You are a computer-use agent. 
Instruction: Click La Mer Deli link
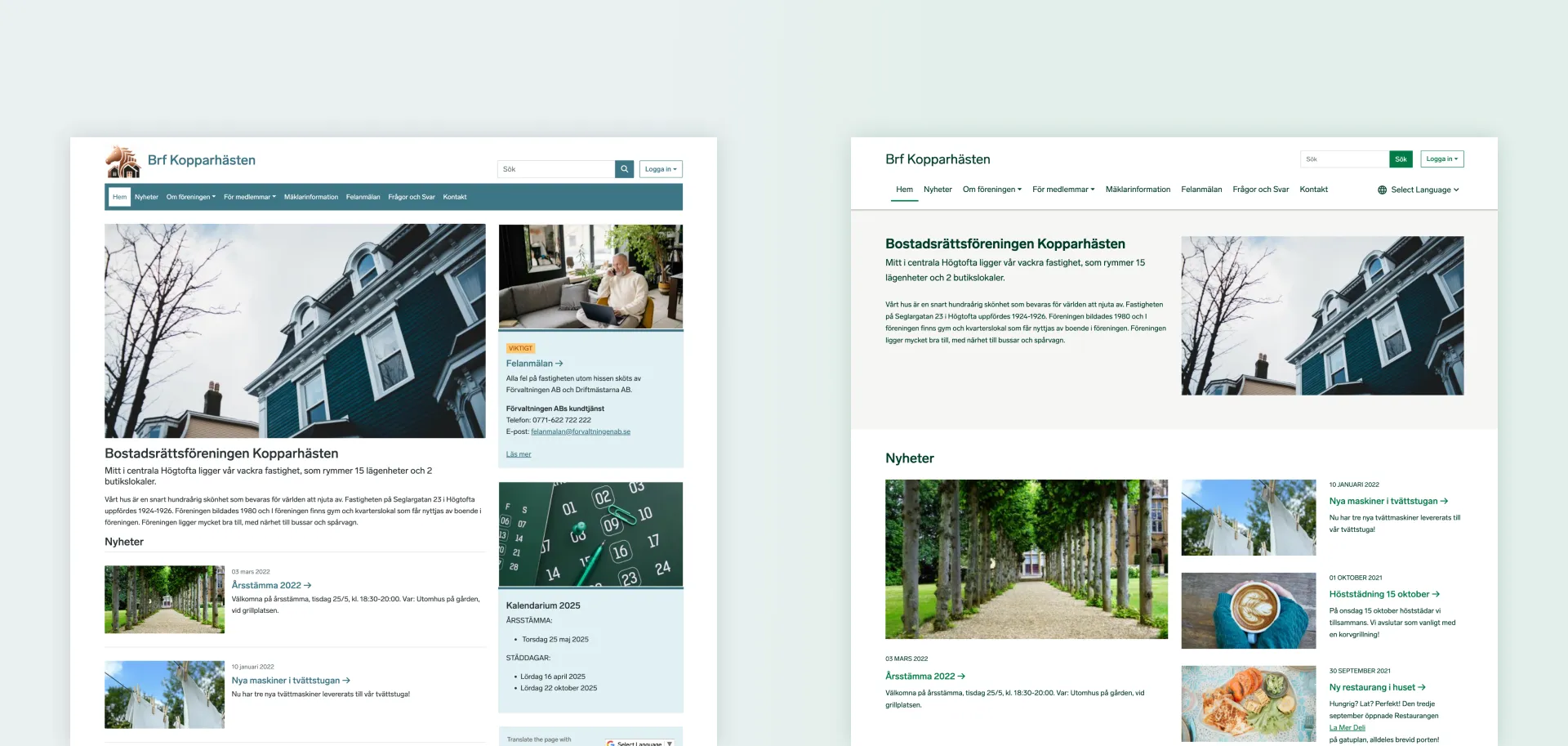[1347, 728]
